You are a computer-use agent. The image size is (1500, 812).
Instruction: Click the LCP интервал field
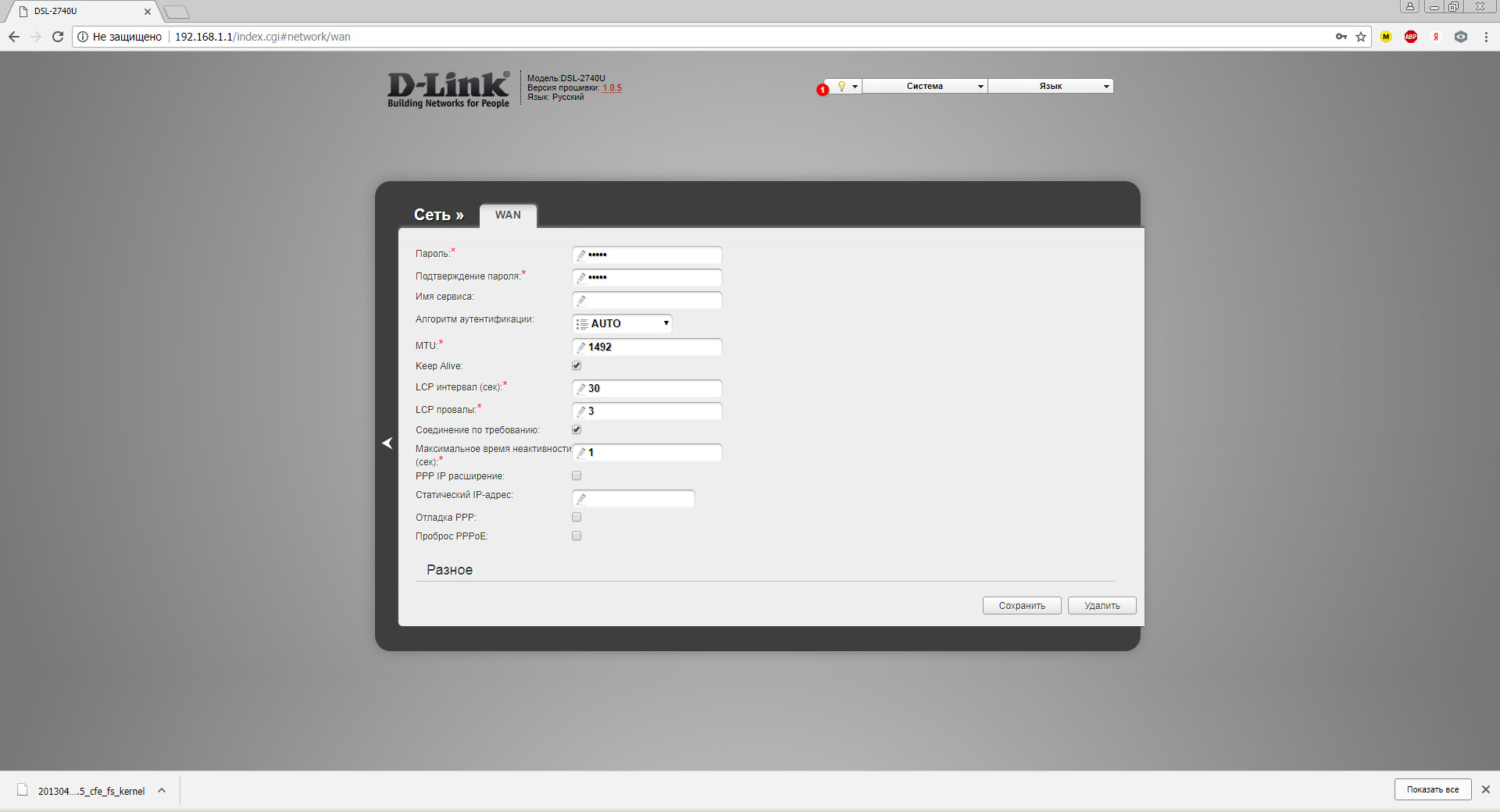(647, 388)
